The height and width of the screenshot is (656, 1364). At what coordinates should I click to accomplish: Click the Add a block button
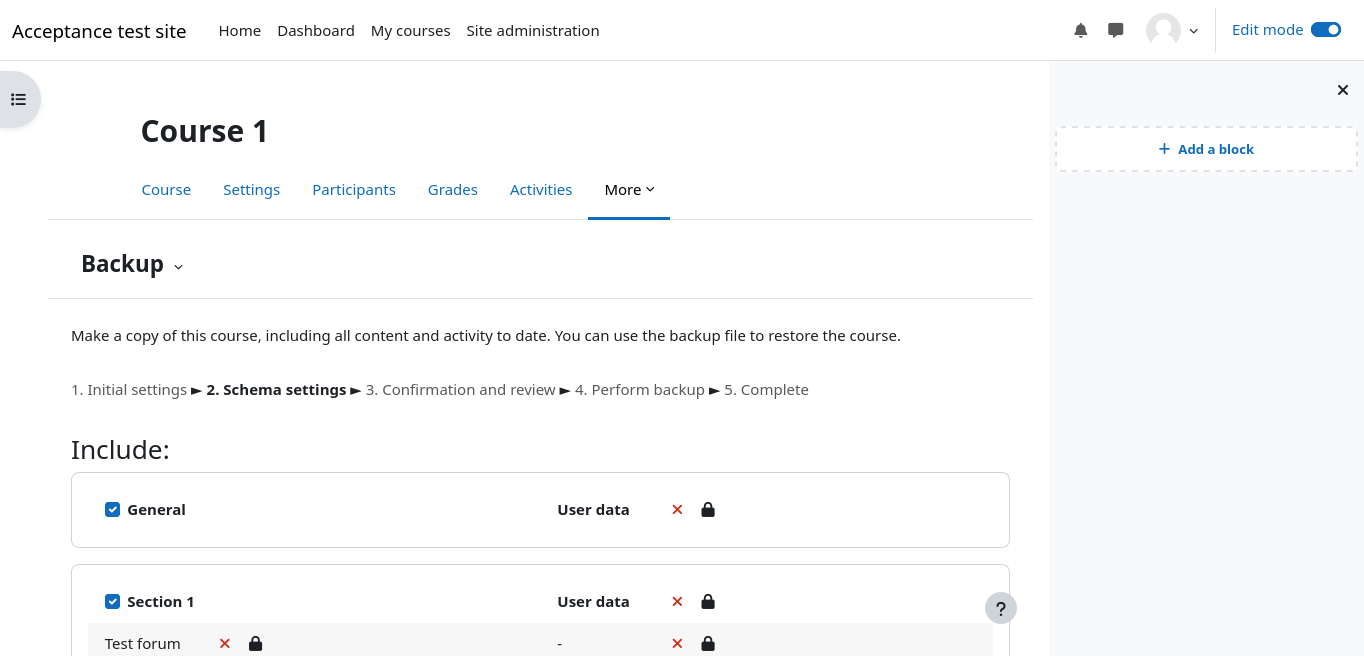(x=1205, y=149)
